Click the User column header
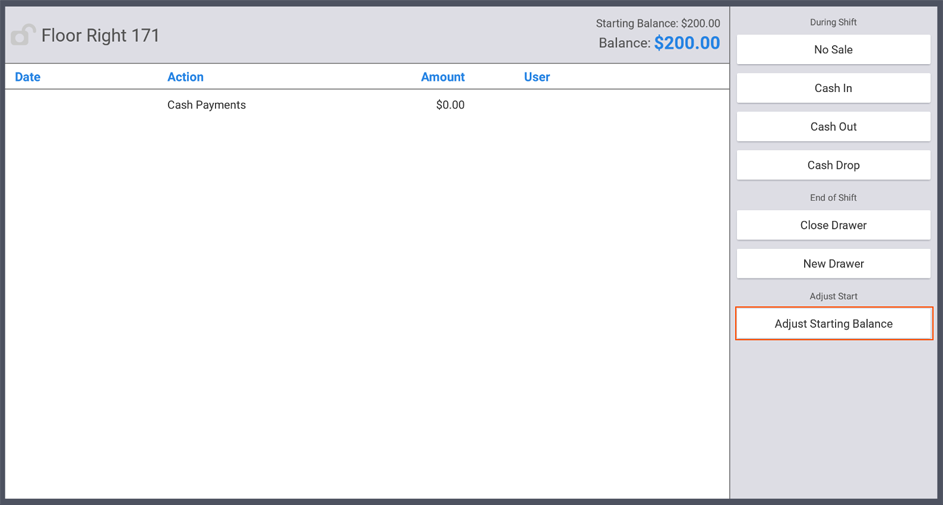This screenshot has height=505, width=943. (537, 77)
